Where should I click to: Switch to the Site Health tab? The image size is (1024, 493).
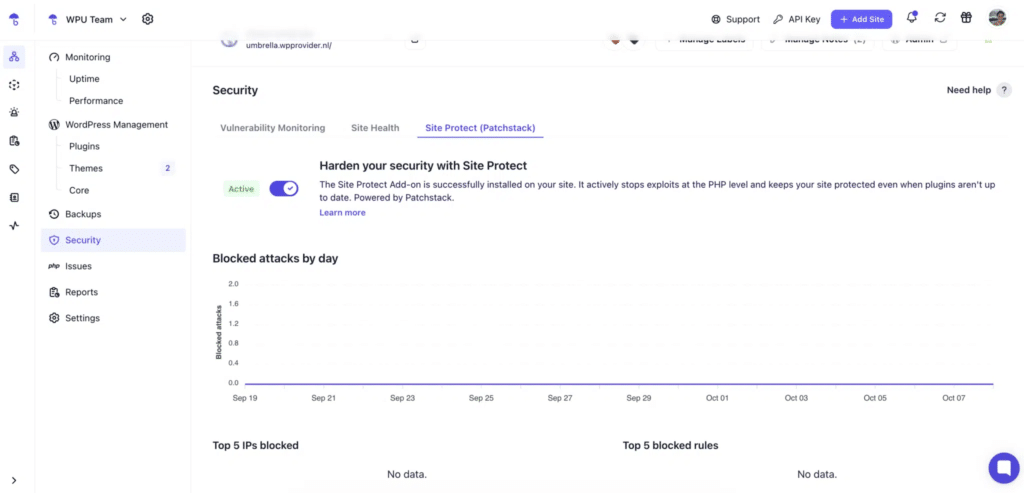point(375,128)
